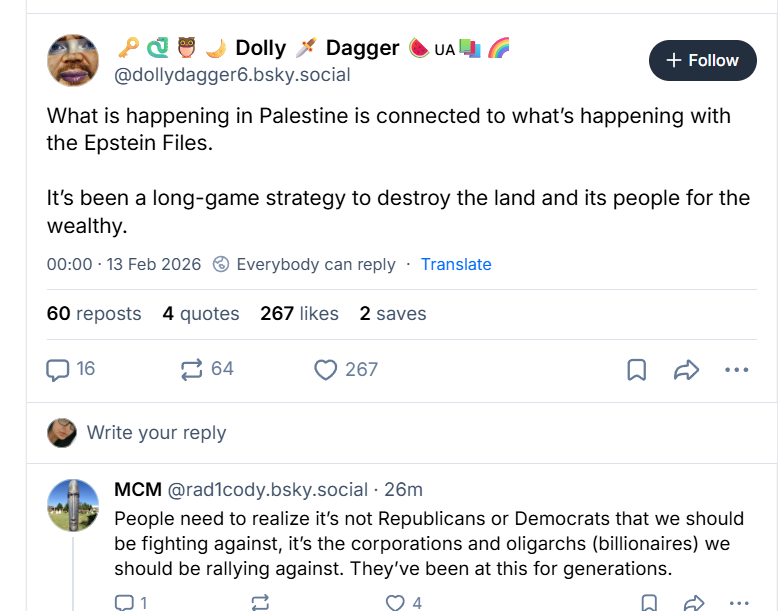Click the Write your reply field
The width and height of the screenshot is (783, 611).
click(156, 433)
